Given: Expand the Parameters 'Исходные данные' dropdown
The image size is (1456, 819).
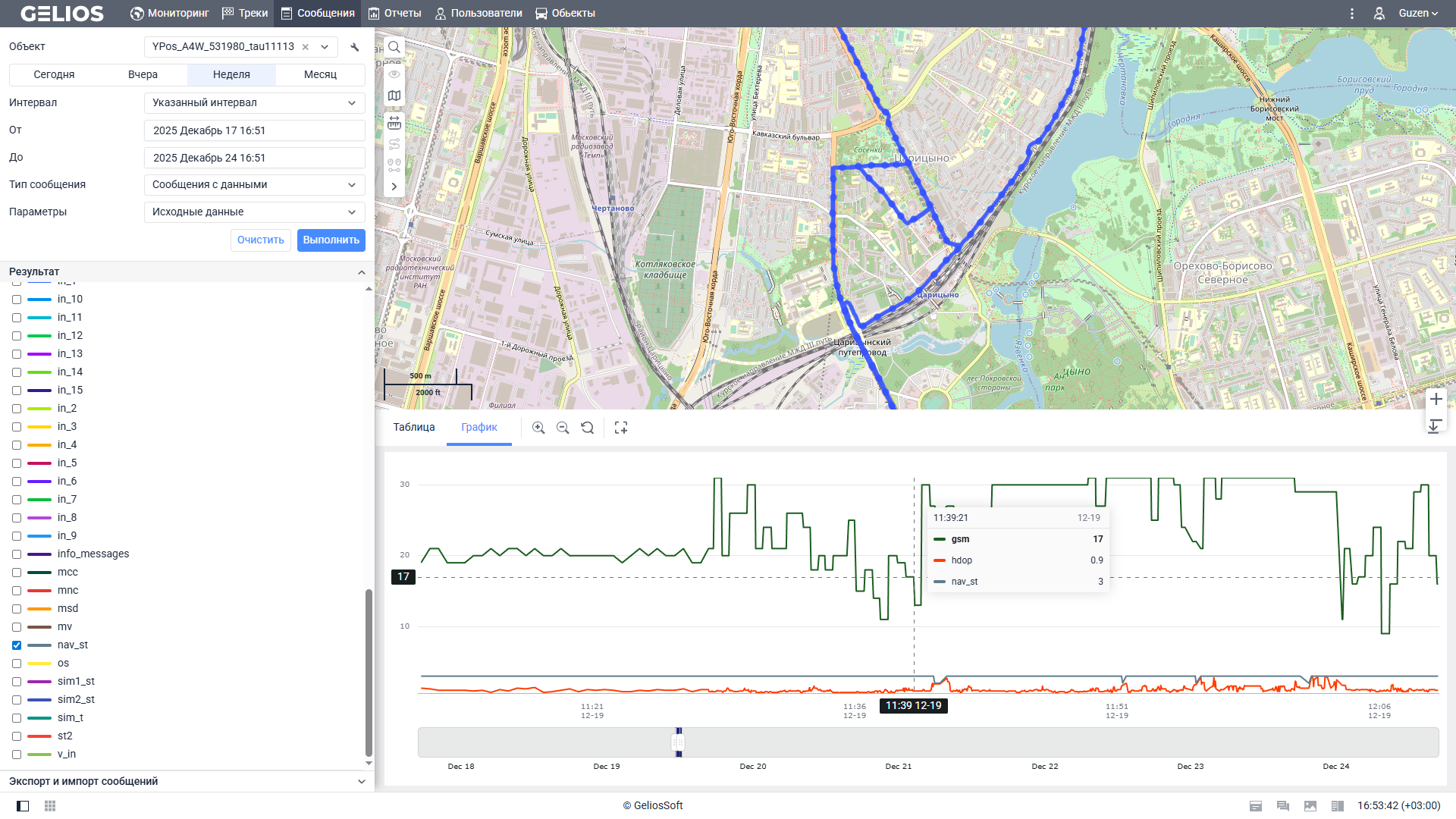Looking at the screenshot, I should (x=254, y=212).
